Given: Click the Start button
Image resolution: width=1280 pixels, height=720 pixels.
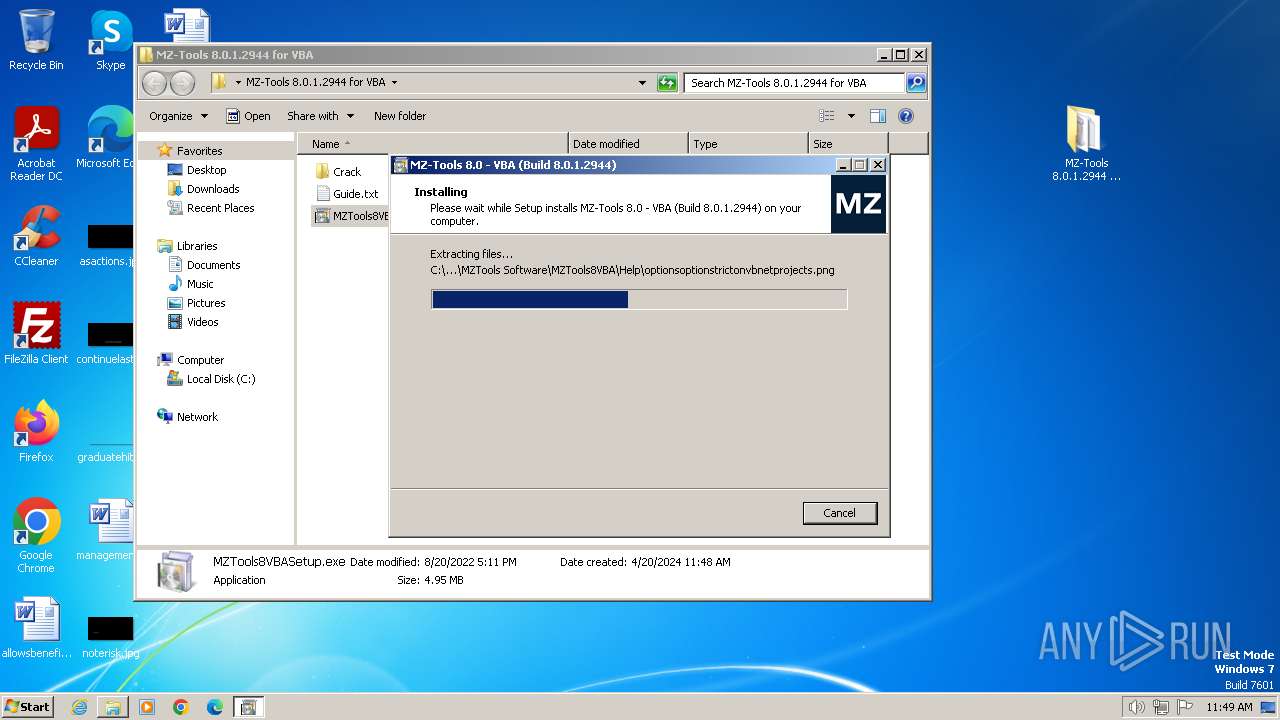Looking at the screenshot, I should [28, 706].
